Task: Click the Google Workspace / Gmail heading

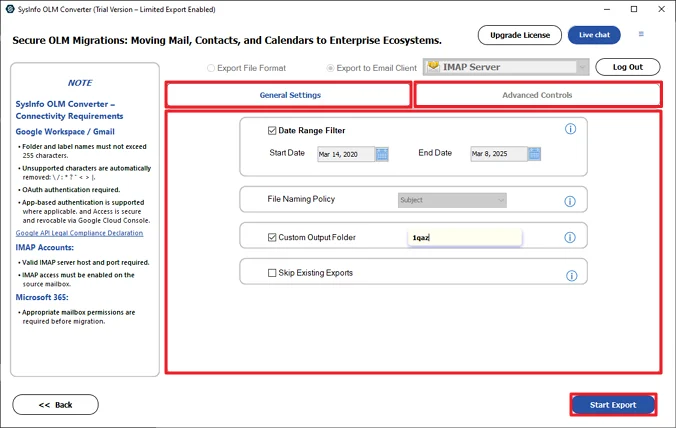Action: click(65, 132)
